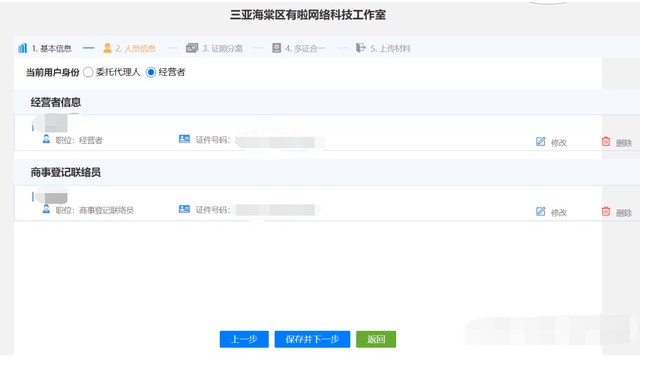
Task: Click edit icon in 商事登记联络员 row
Action: pos(541,212)
